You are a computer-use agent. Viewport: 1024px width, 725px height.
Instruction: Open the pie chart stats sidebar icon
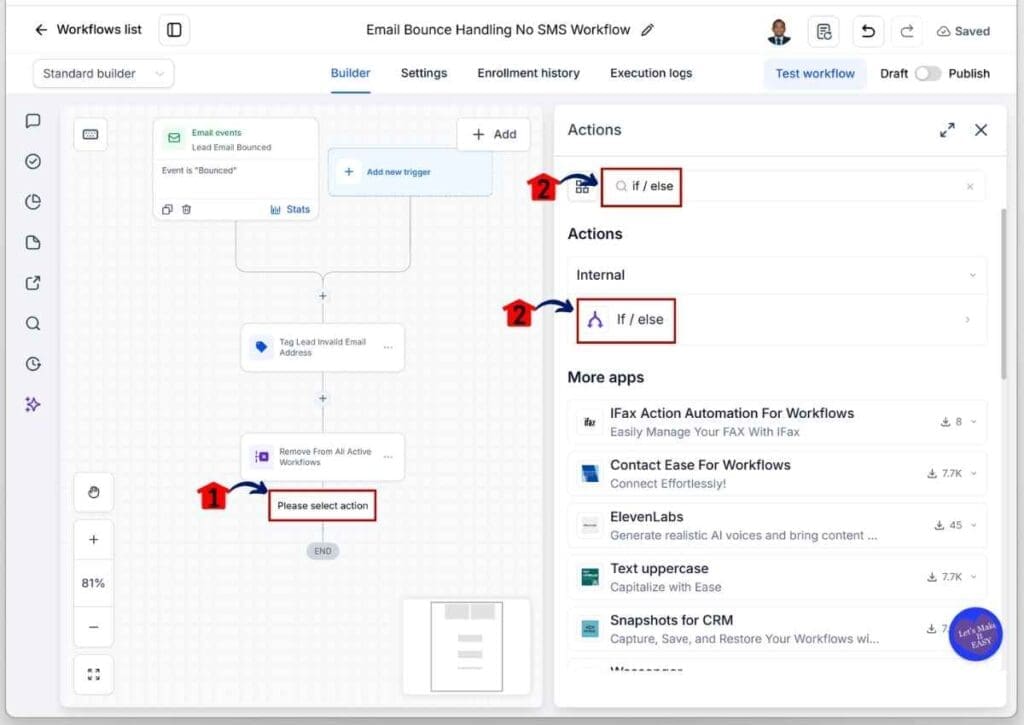(x=33, y=202)
